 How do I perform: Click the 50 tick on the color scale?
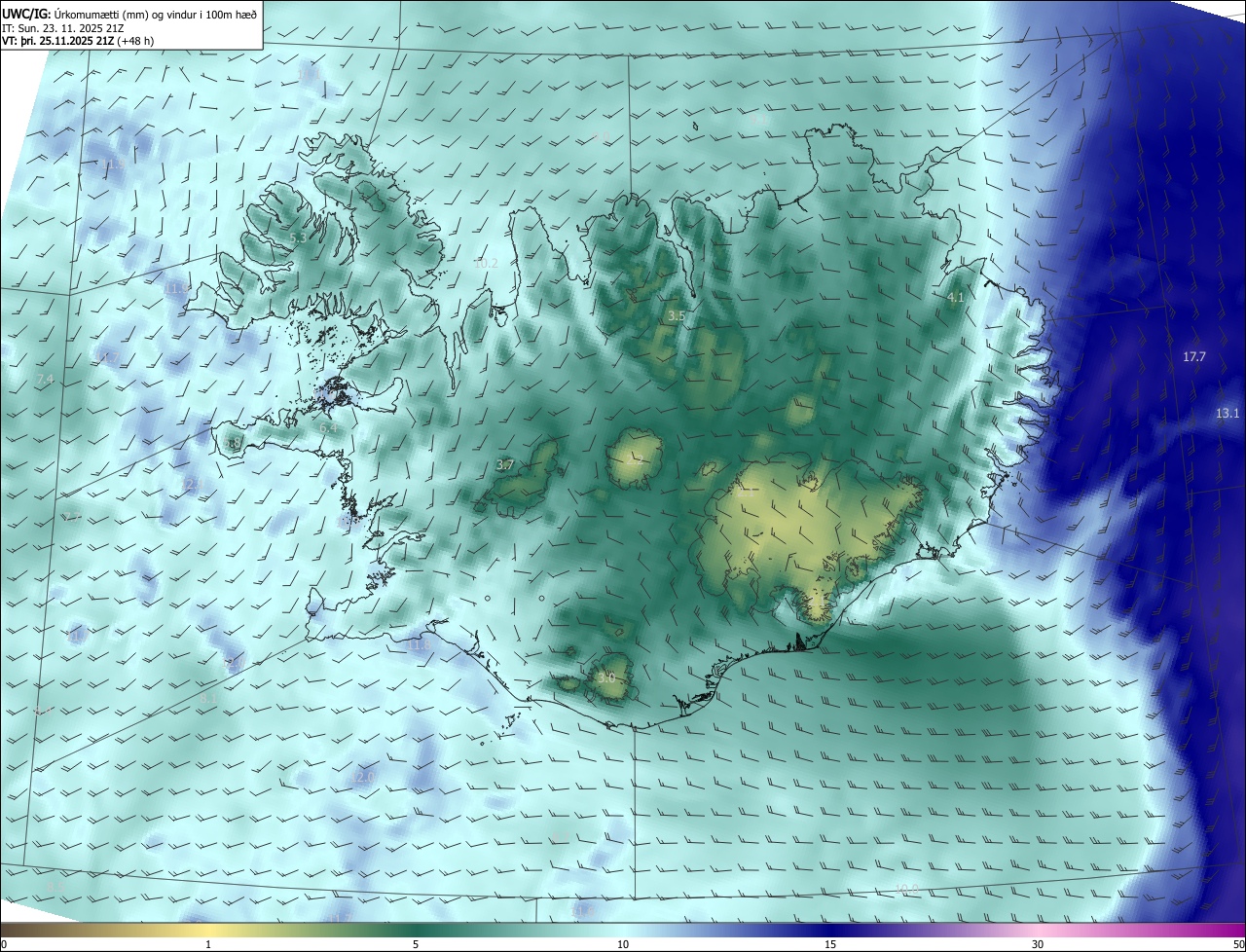click(1238, 944)
